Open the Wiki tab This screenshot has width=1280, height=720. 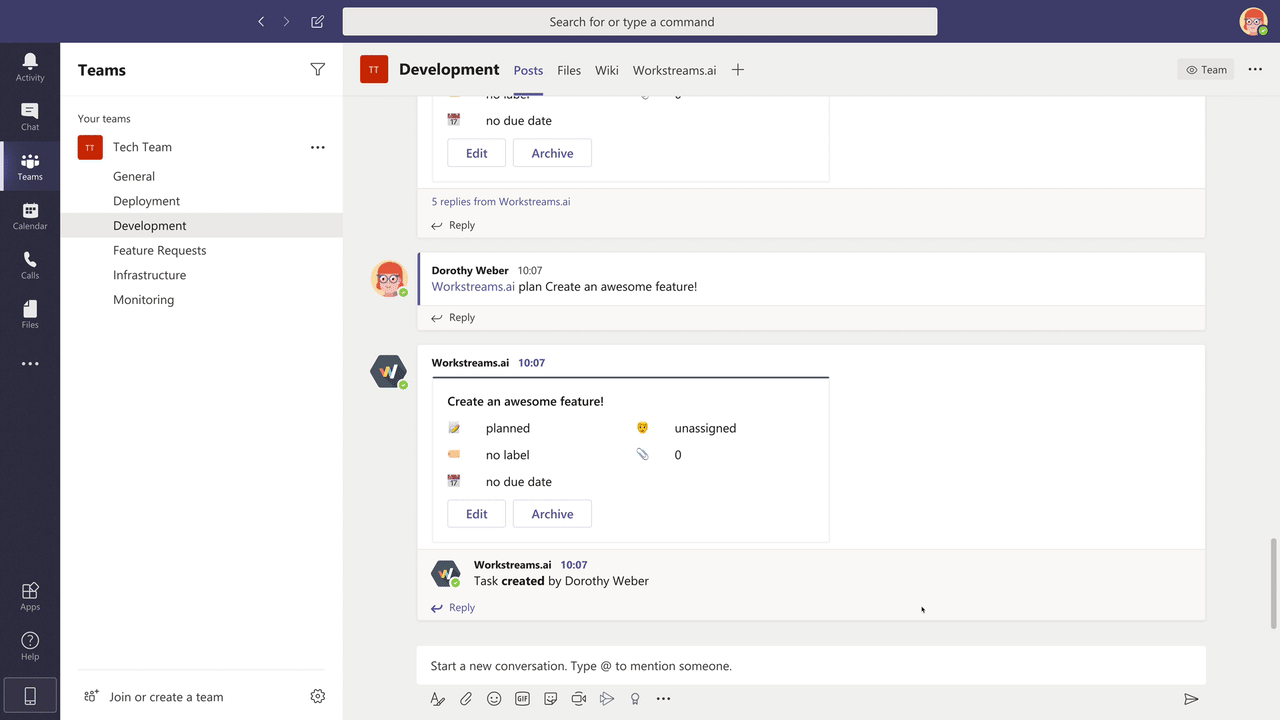tap(607, 70)
